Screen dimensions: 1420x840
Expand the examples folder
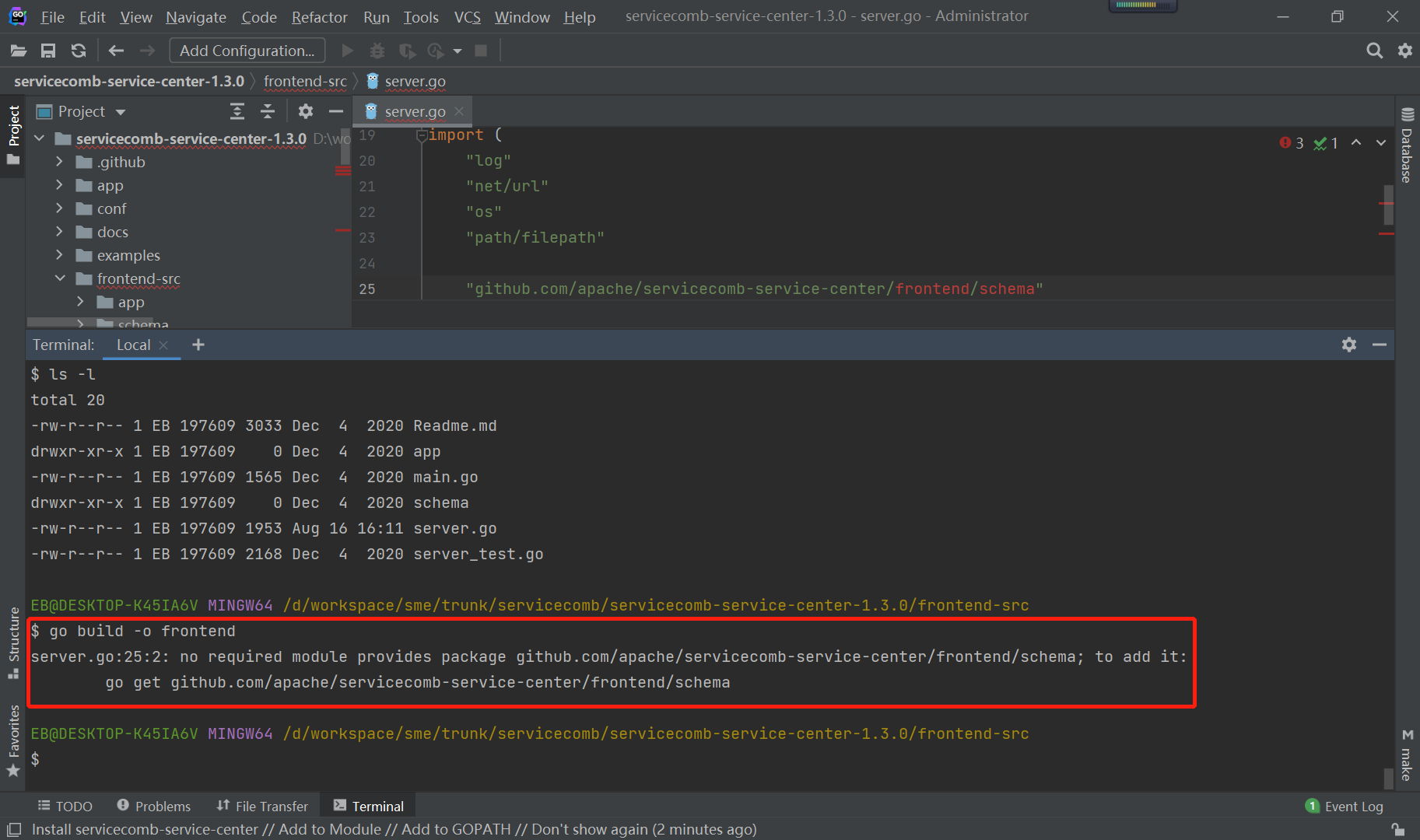tap(59, 255)
